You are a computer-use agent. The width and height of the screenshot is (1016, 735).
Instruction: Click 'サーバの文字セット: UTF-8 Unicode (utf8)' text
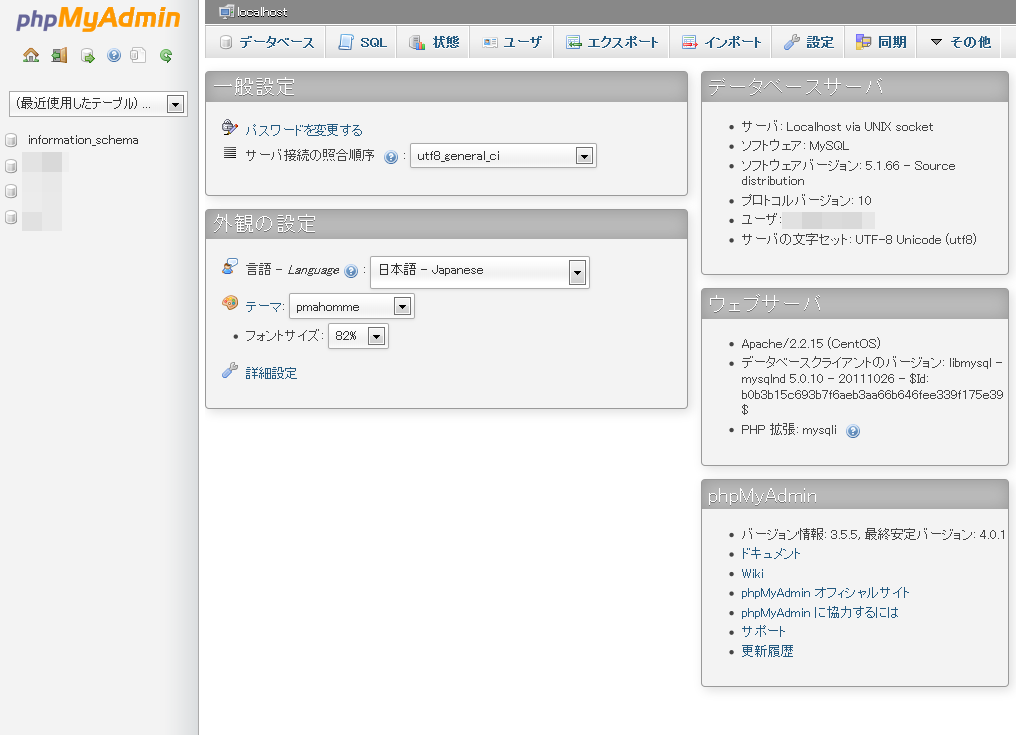click(x=859, y=240)
